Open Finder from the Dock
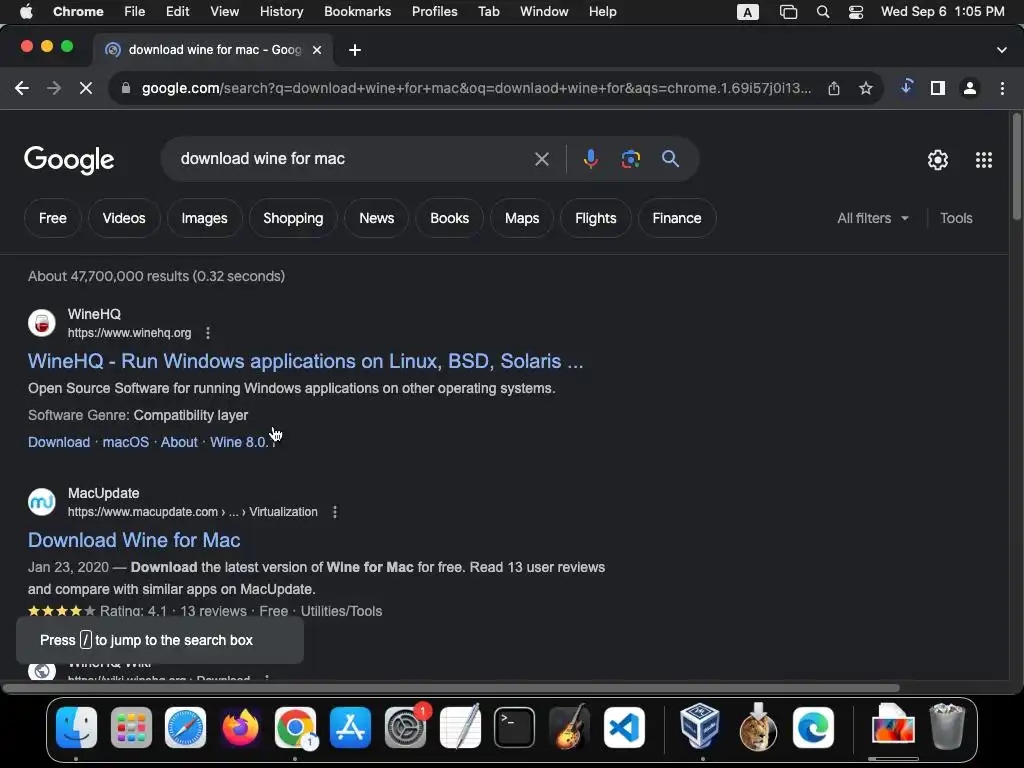This screenshot has height=768, width=1024. click(76, 727)
